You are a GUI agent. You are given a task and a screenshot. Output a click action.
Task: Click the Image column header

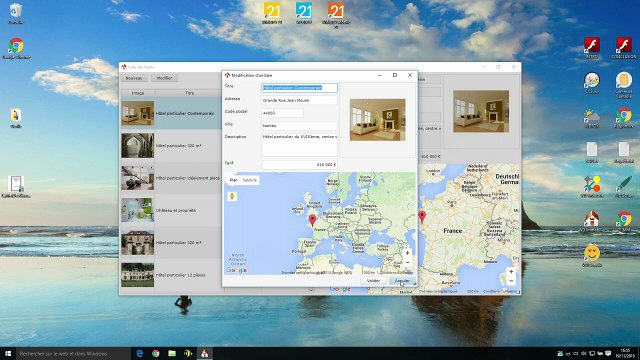(138, 93)
